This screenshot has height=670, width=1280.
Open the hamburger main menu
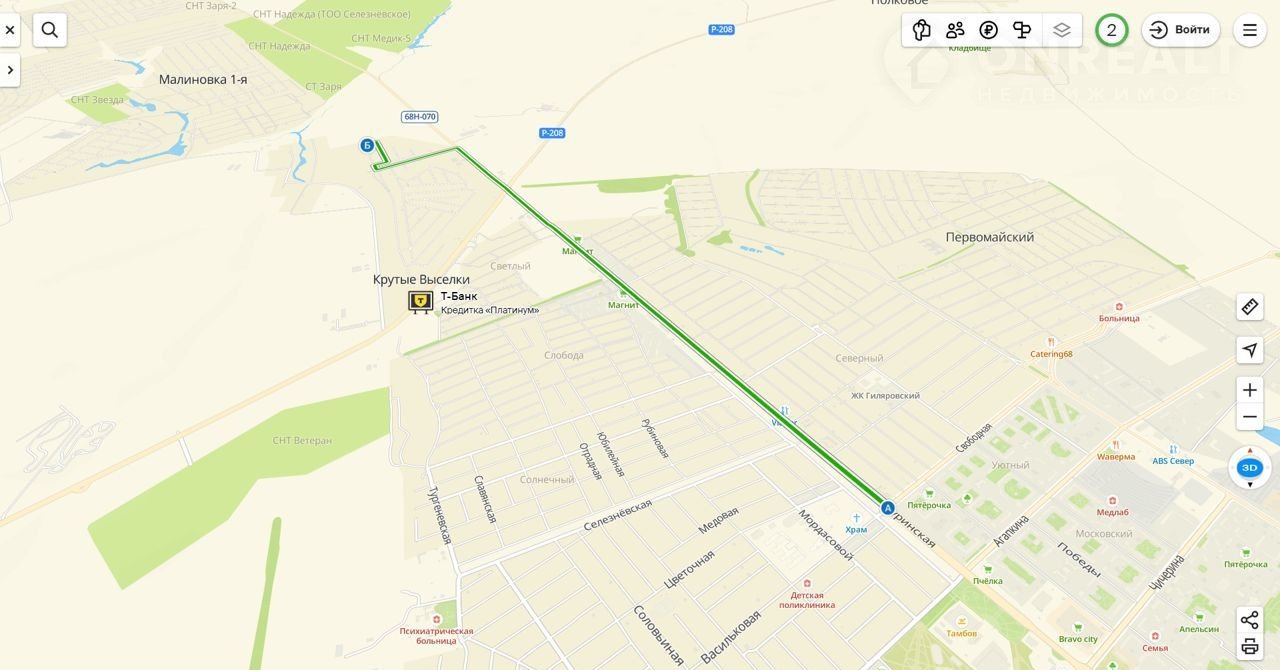coord(1250,30)
